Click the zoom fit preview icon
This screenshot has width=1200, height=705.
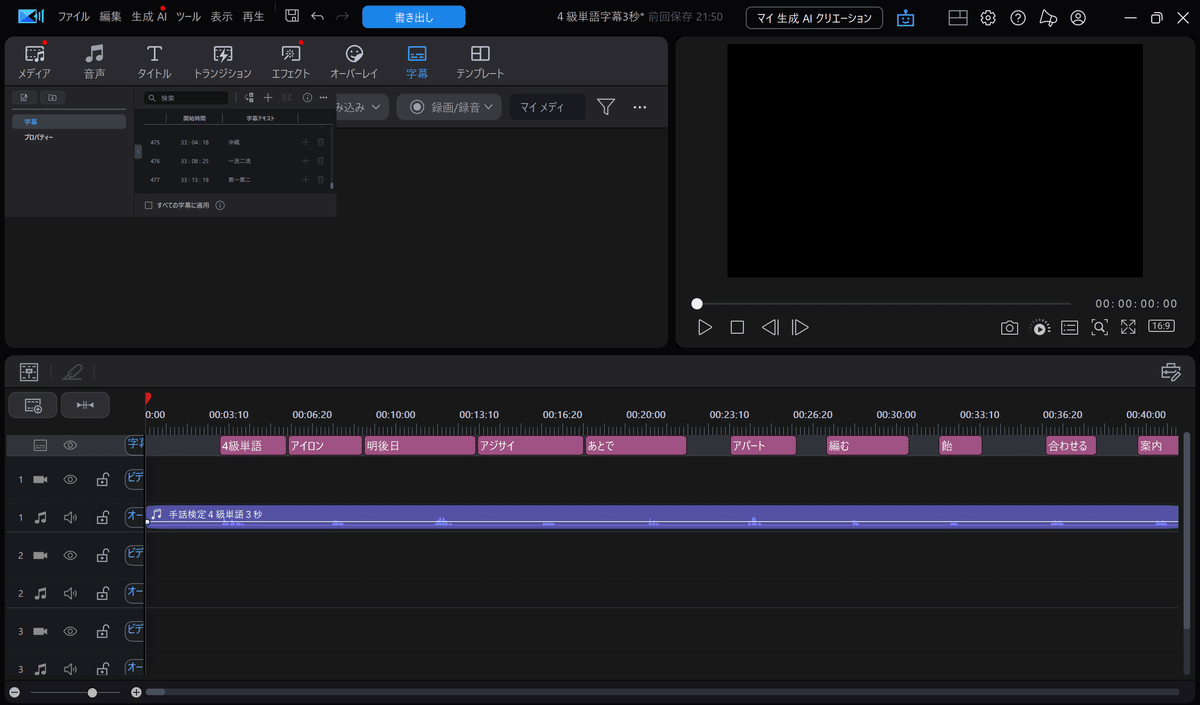coord(1099,327)
